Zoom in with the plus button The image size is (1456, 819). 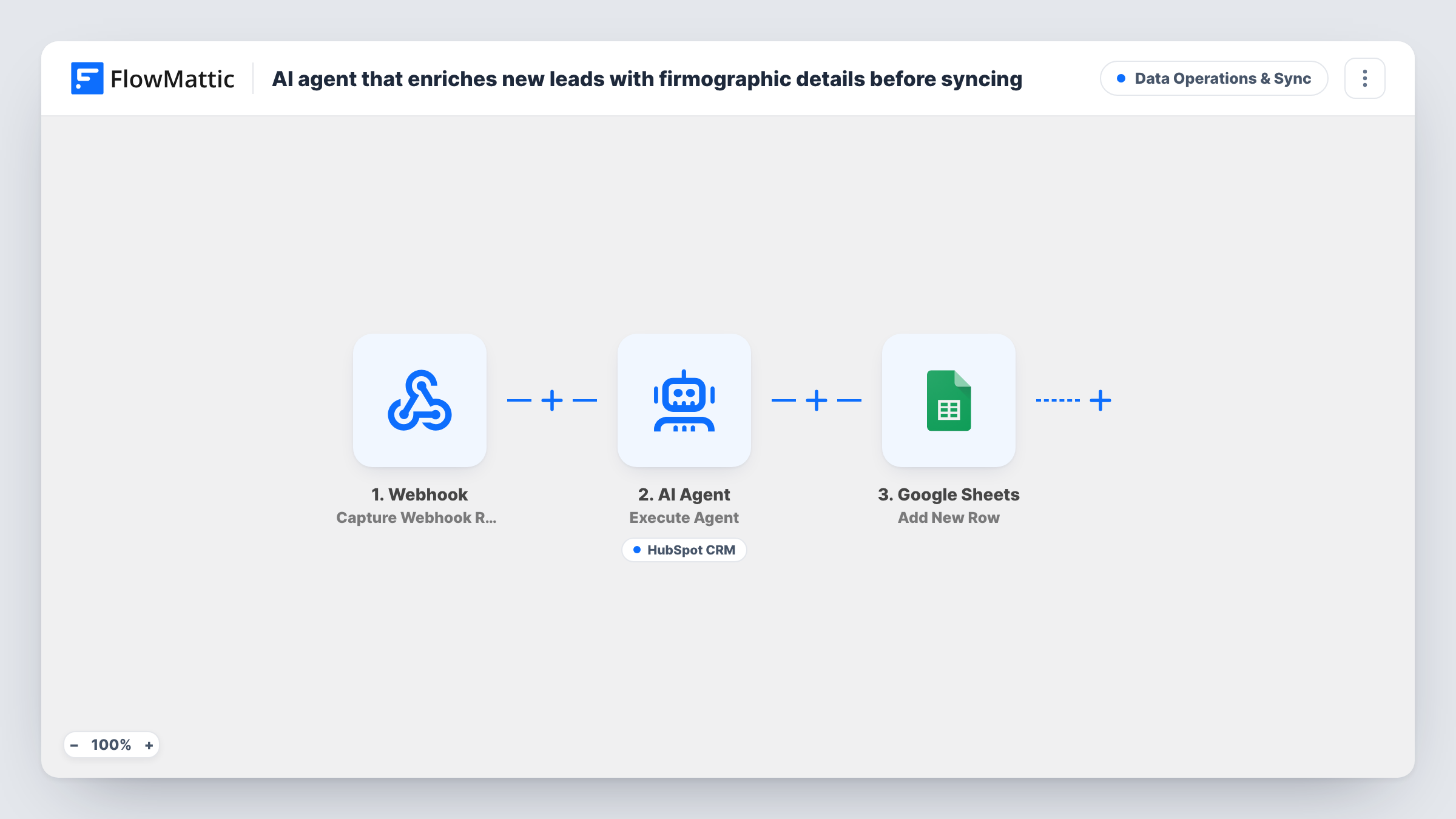click(149, 745)
